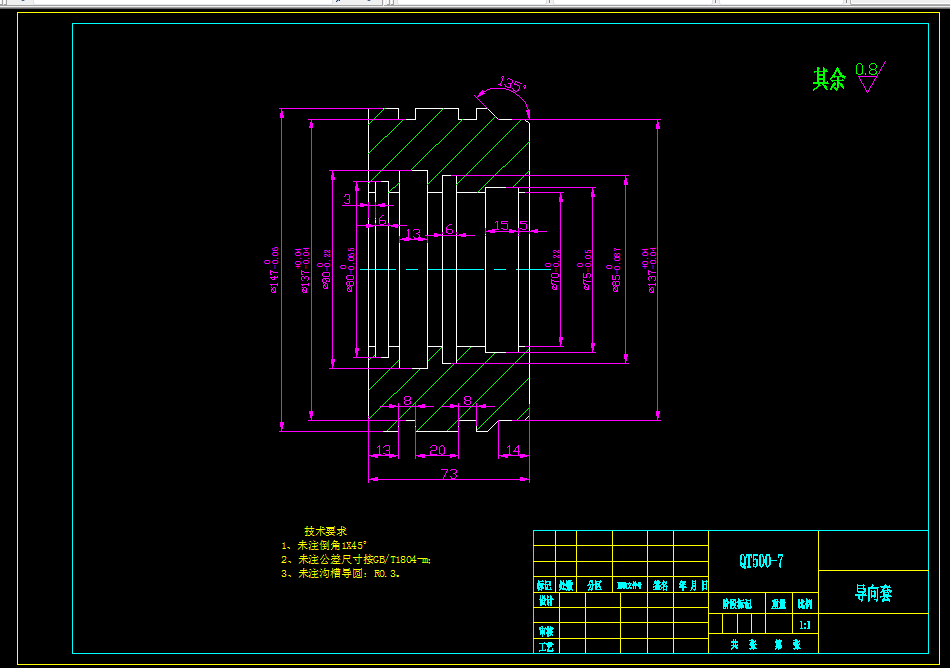Select note 1 未注倒角1X45°

pyautogui.click(x=324, y=545)
